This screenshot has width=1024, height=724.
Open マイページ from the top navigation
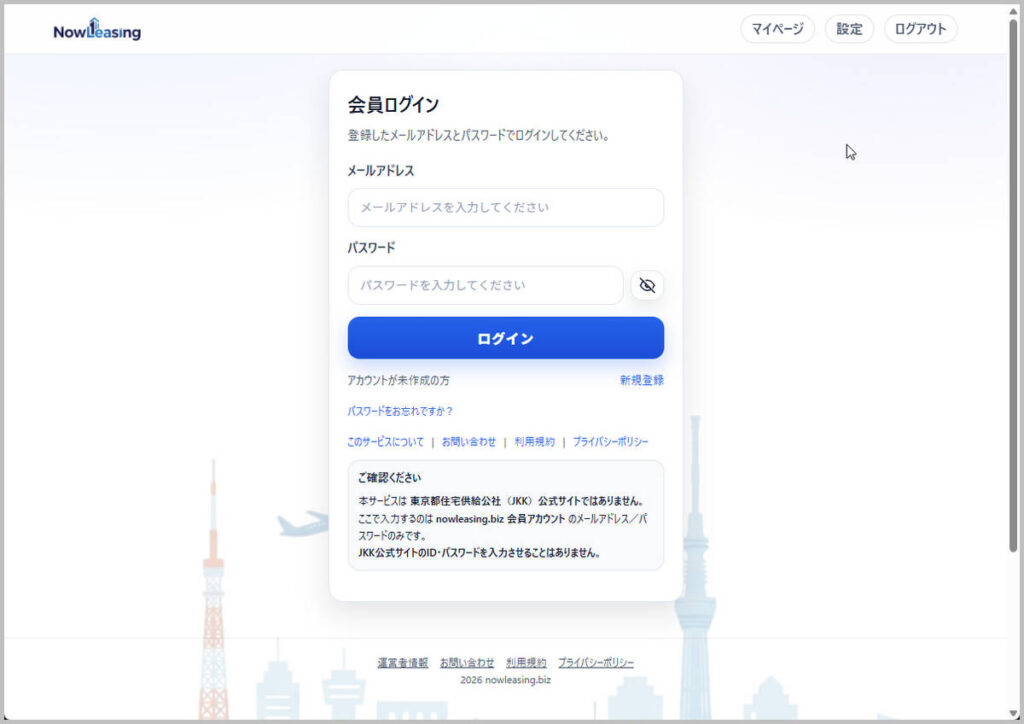pyautogui.click(x=777, y=29)
